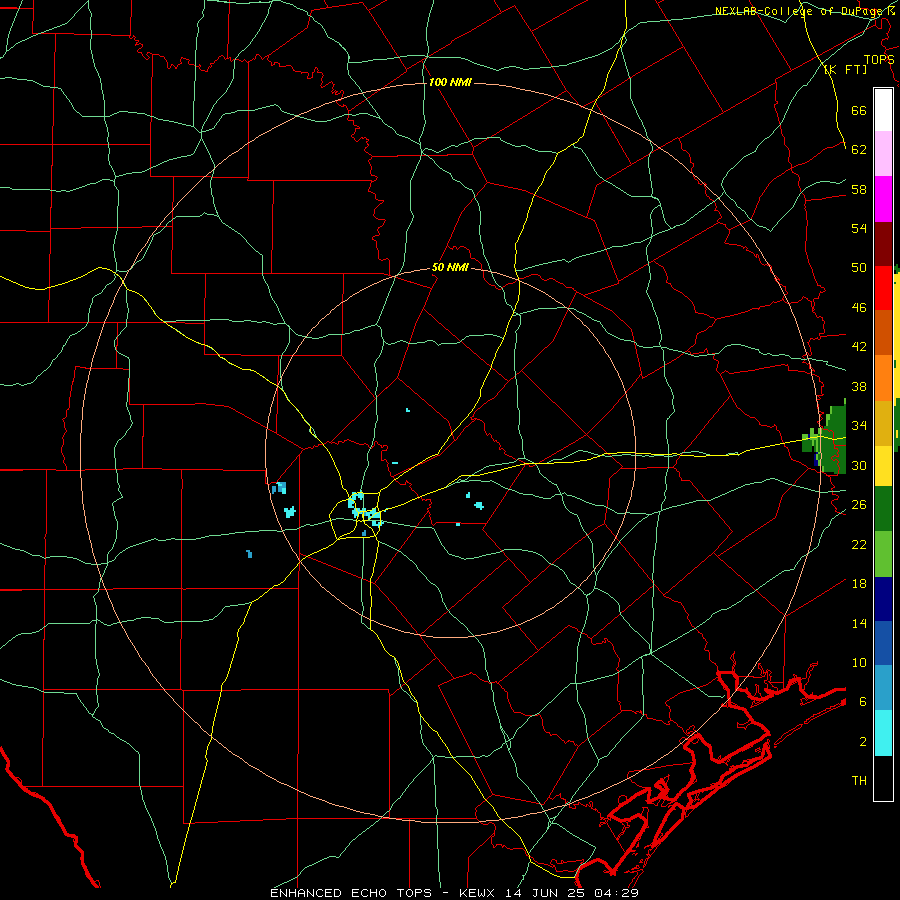Pick the cyan 2 kft legend swatch
The image size is (900, 900).
[x=883, y=733]
